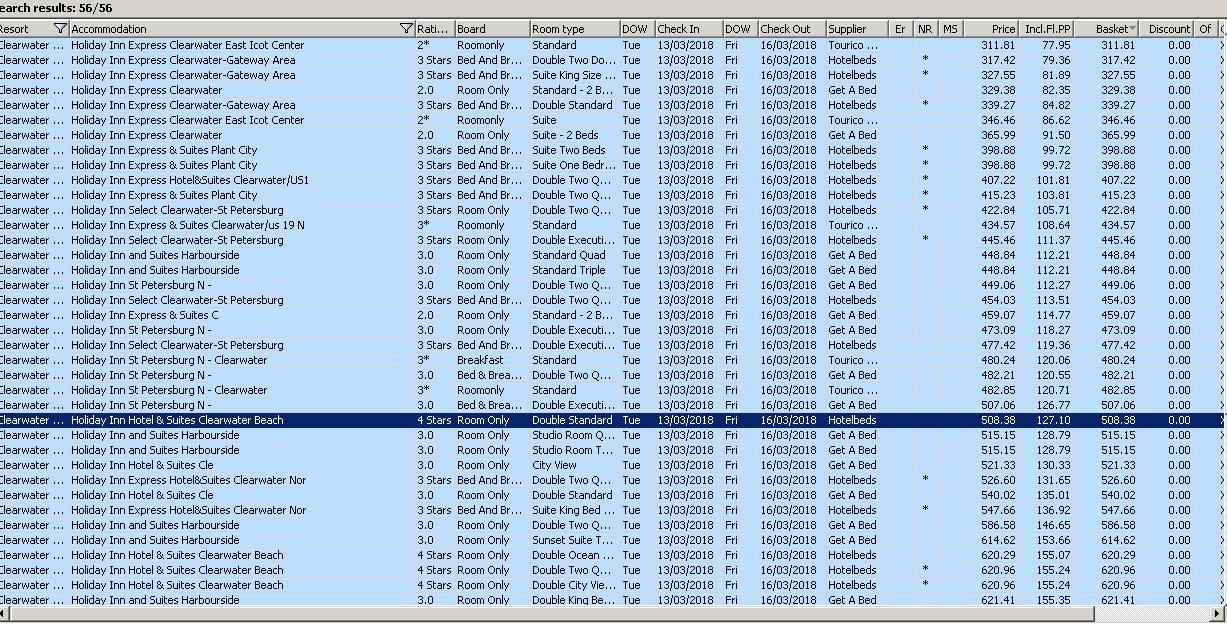Click the Double Ocean ... room type cell
This screenshot has width=1227, height=624.
574,555
